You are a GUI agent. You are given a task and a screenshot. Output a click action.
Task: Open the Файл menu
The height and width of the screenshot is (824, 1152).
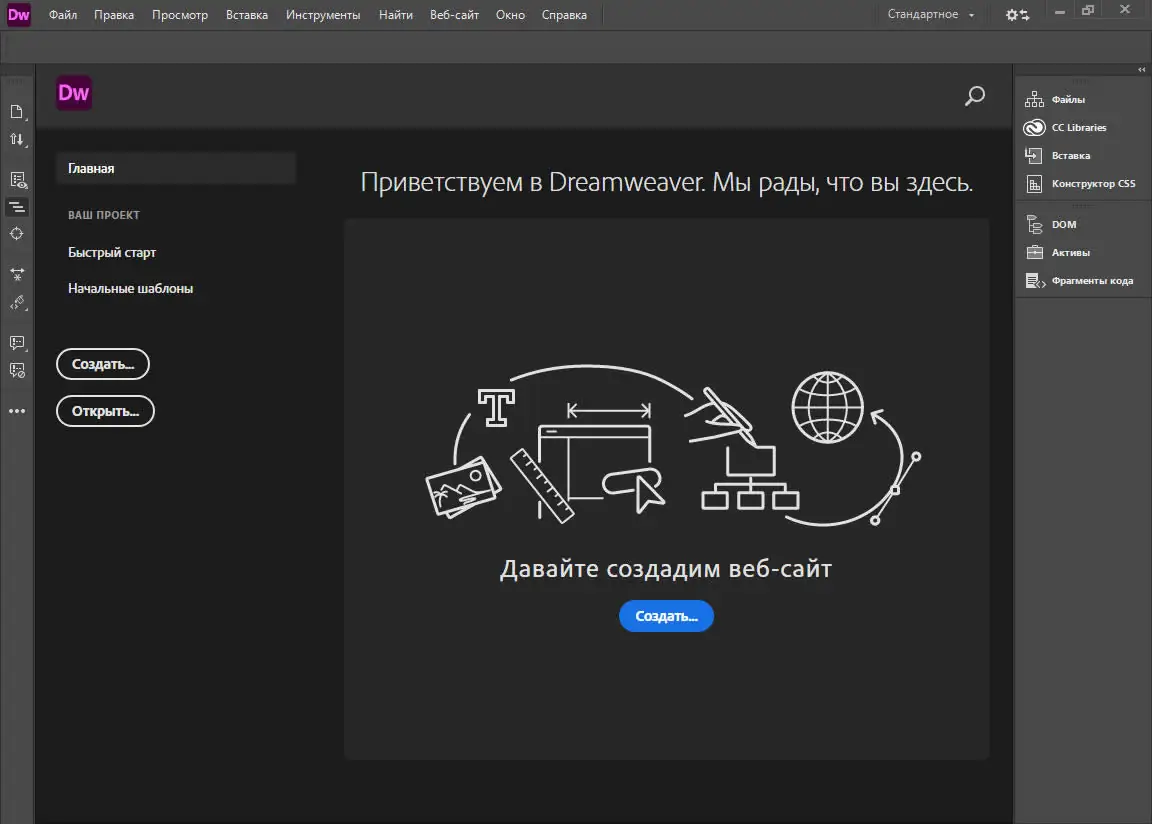click(x=63, y=14)
